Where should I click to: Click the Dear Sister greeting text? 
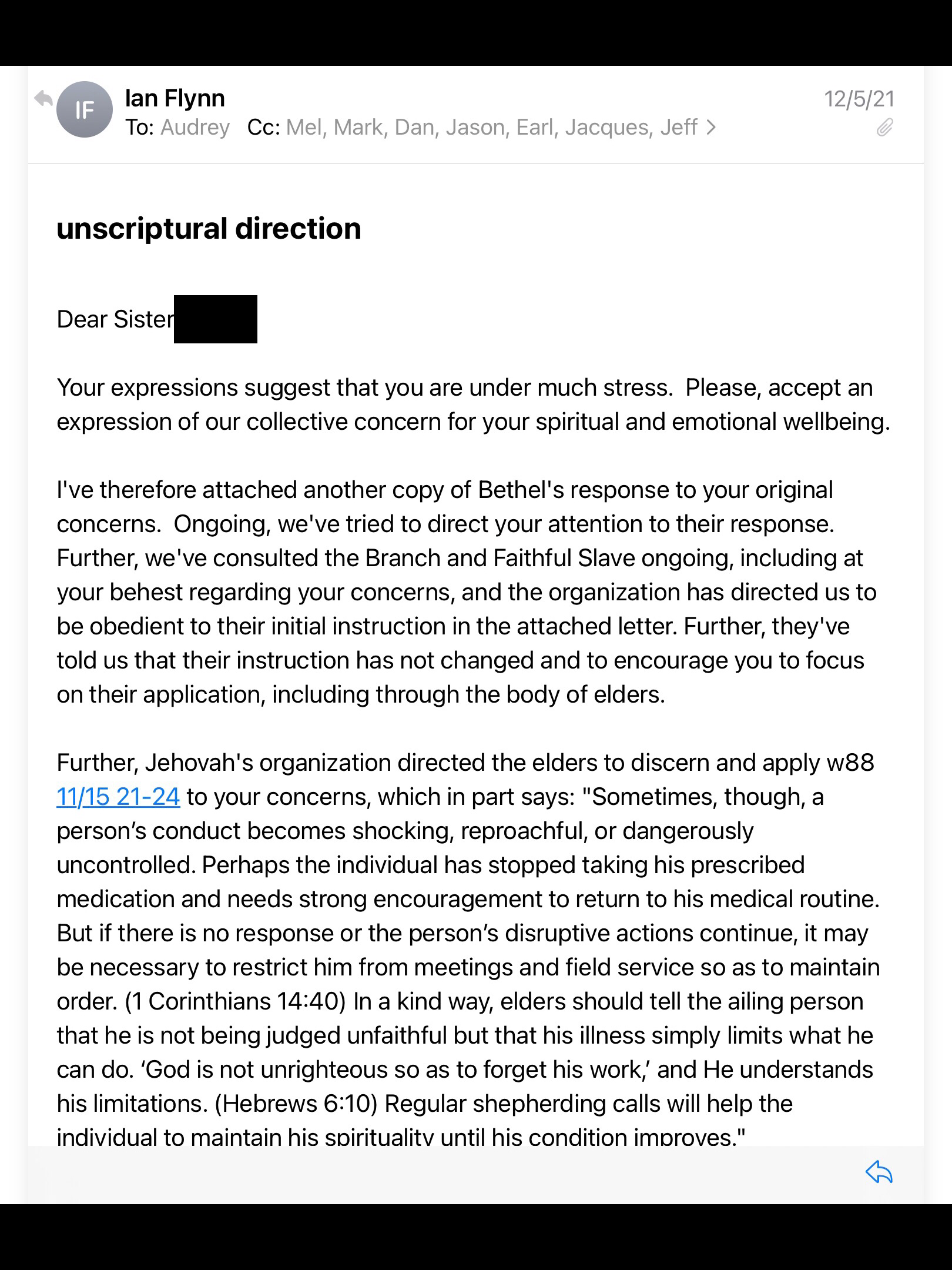coord(115,319)
